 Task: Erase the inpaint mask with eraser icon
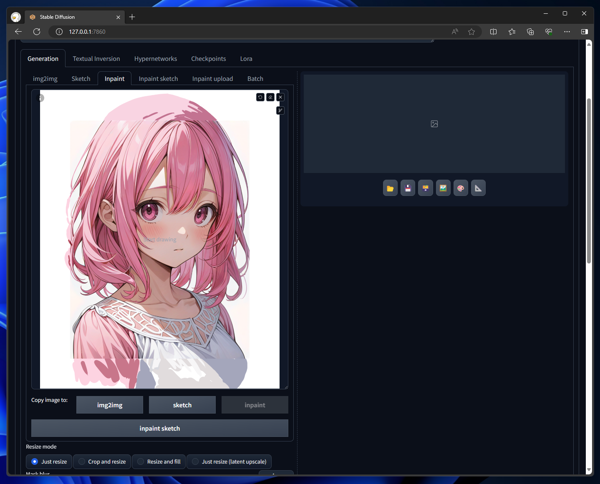coord(270,97)
